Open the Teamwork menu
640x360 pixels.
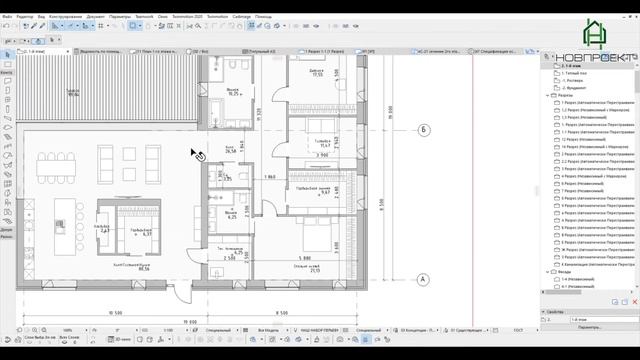[144, 17]
